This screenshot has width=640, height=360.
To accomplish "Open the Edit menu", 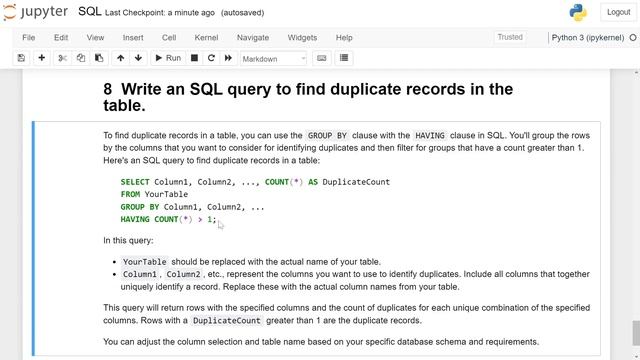I will tap(61, 38).
